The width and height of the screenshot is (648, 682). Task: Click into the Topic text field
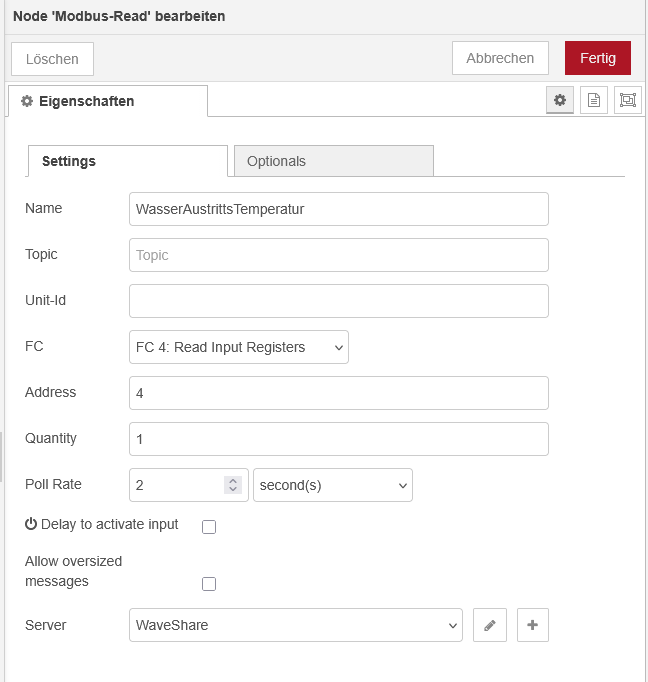339,255
